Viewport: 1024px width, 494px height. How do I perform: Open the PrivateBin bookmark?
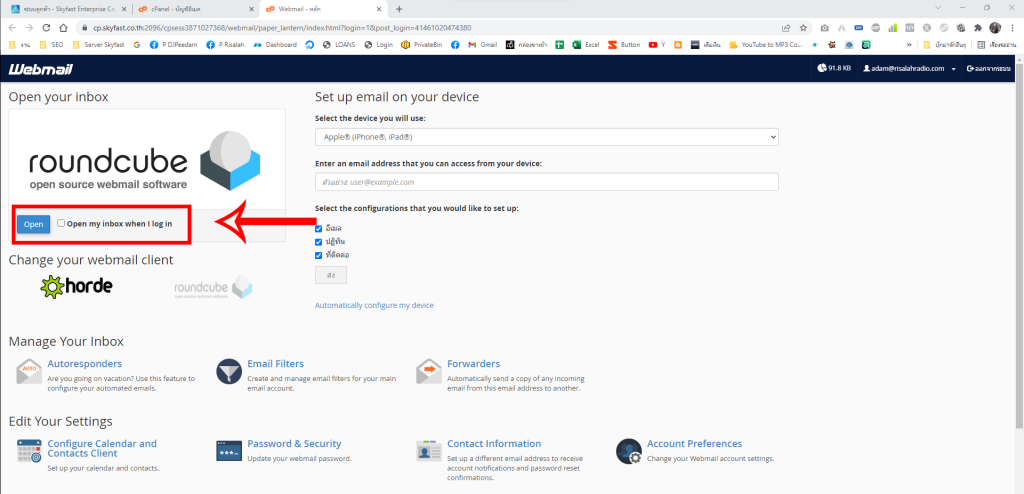click(422, 45)
